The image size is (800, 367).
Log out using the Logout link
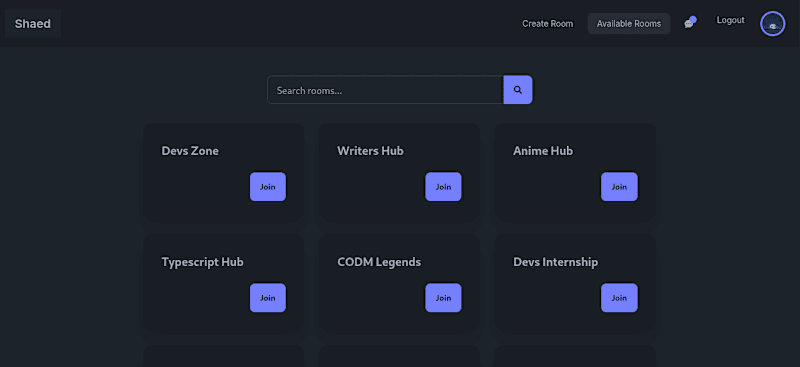730,20
